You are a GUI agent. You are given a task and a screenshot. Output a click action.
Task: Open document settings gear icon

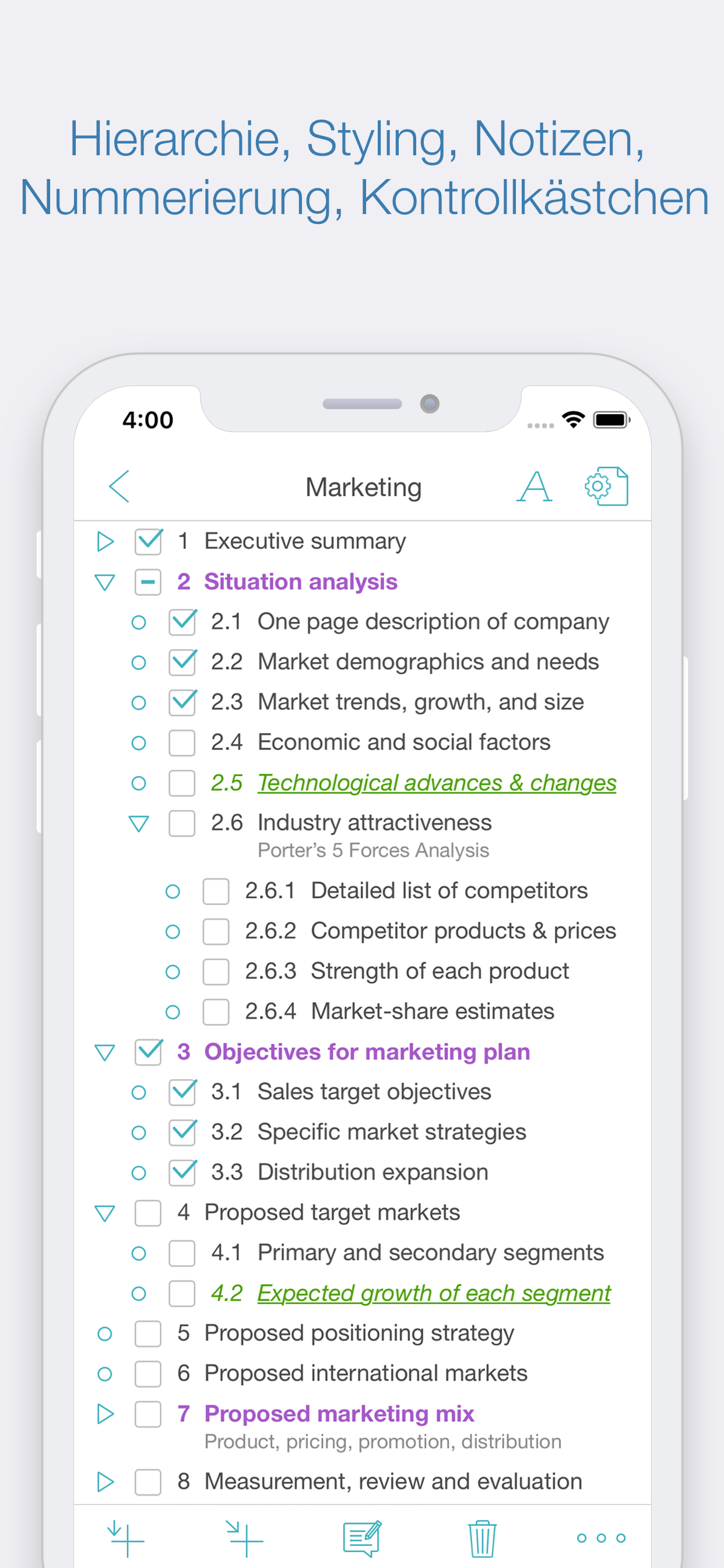coord(606,487)
